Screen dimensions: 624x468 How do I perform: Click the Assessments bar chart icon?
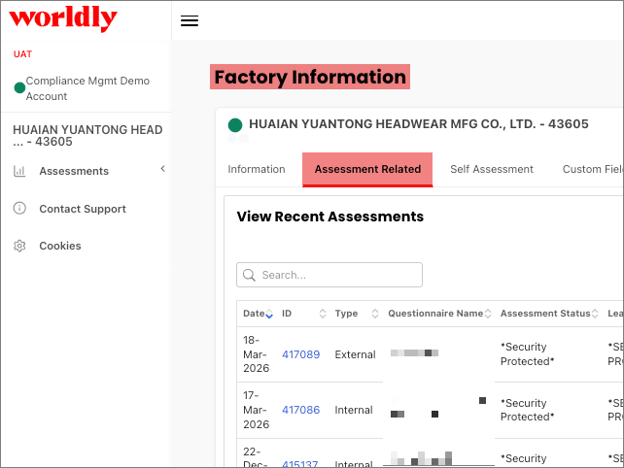pyautogui.click(x=20, y=171)
